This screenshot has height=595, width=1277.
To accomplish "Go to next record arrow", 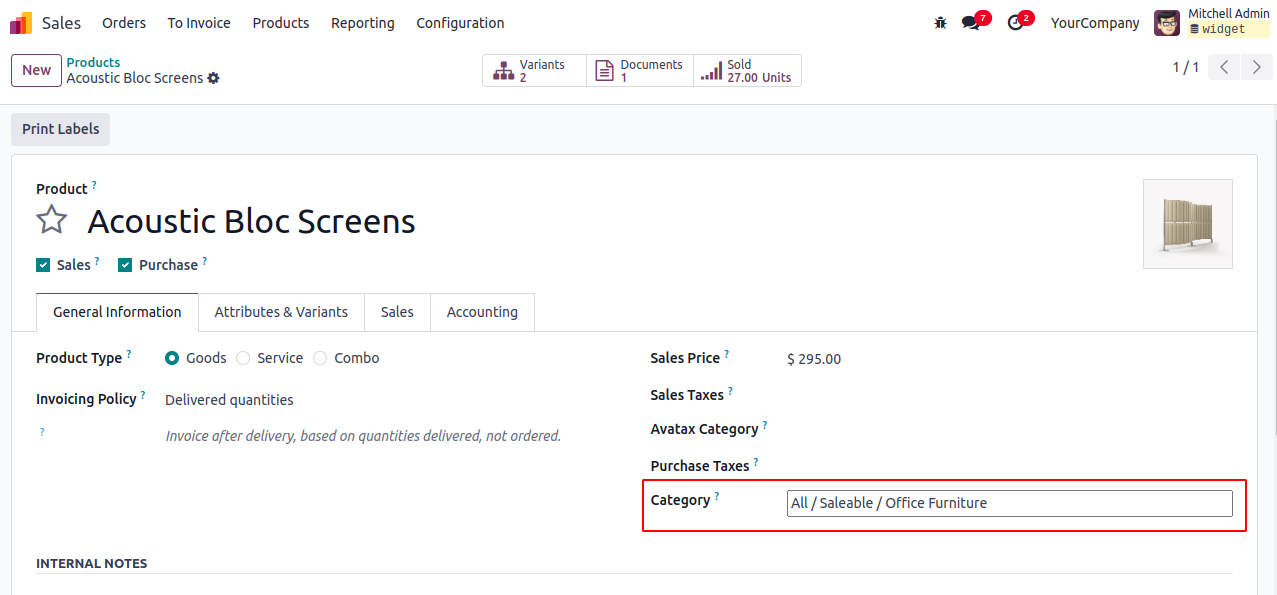I will 1254,68.
